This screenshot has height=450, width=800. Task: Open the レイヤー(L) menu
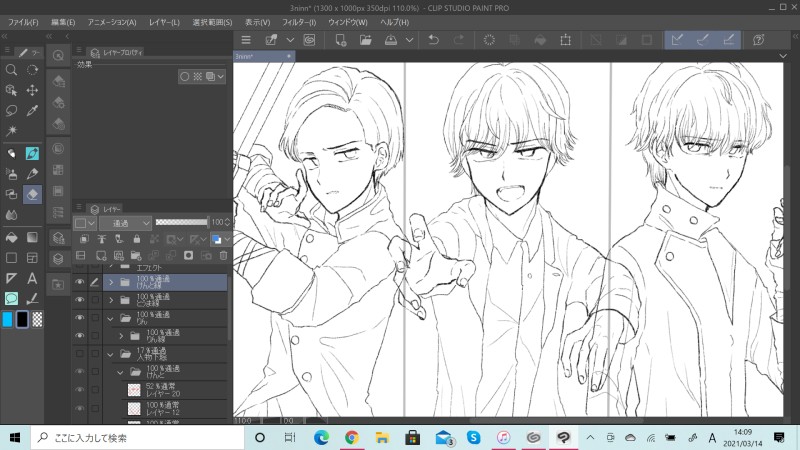point(164,22)
